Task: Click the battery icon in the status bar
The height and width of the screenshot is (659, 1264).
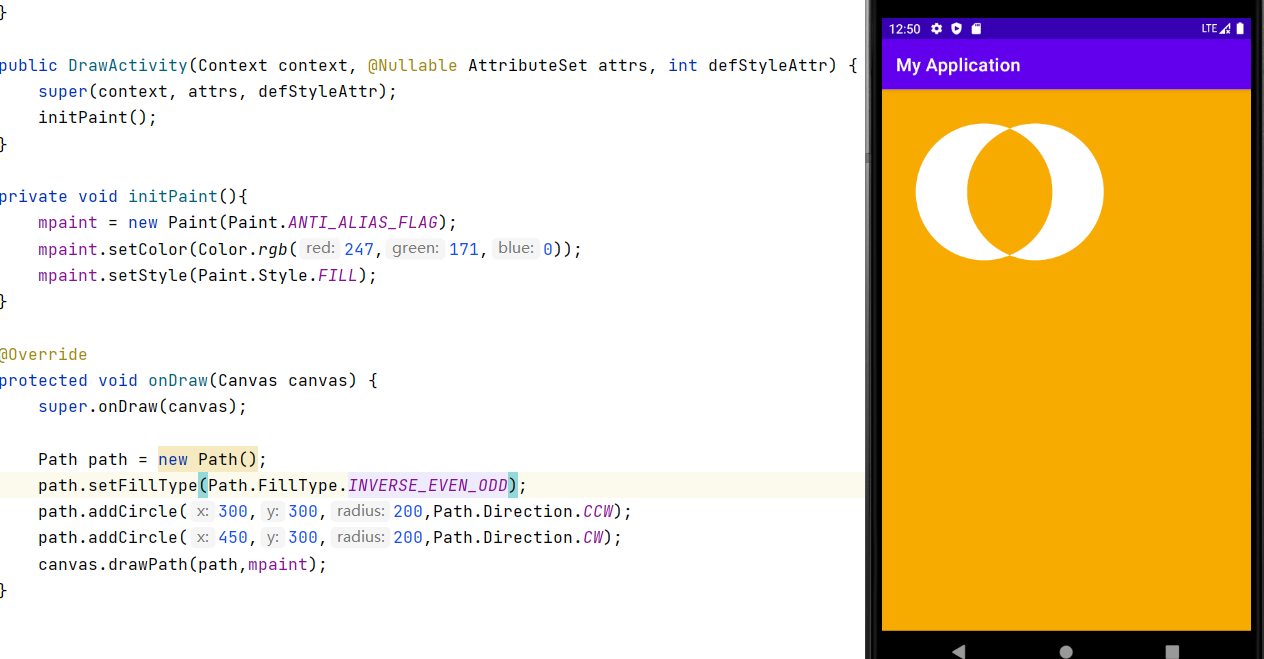Action: pos(1241,29)
